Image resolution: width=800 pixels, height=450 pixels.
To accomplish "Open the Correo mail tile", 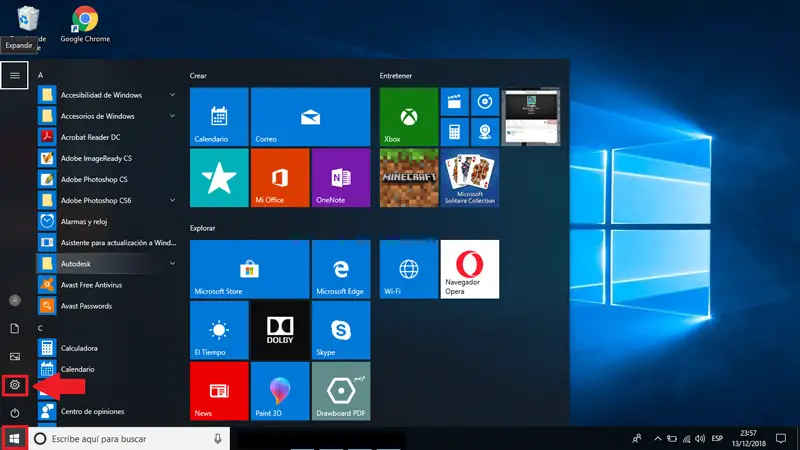I will pos(310,116).
